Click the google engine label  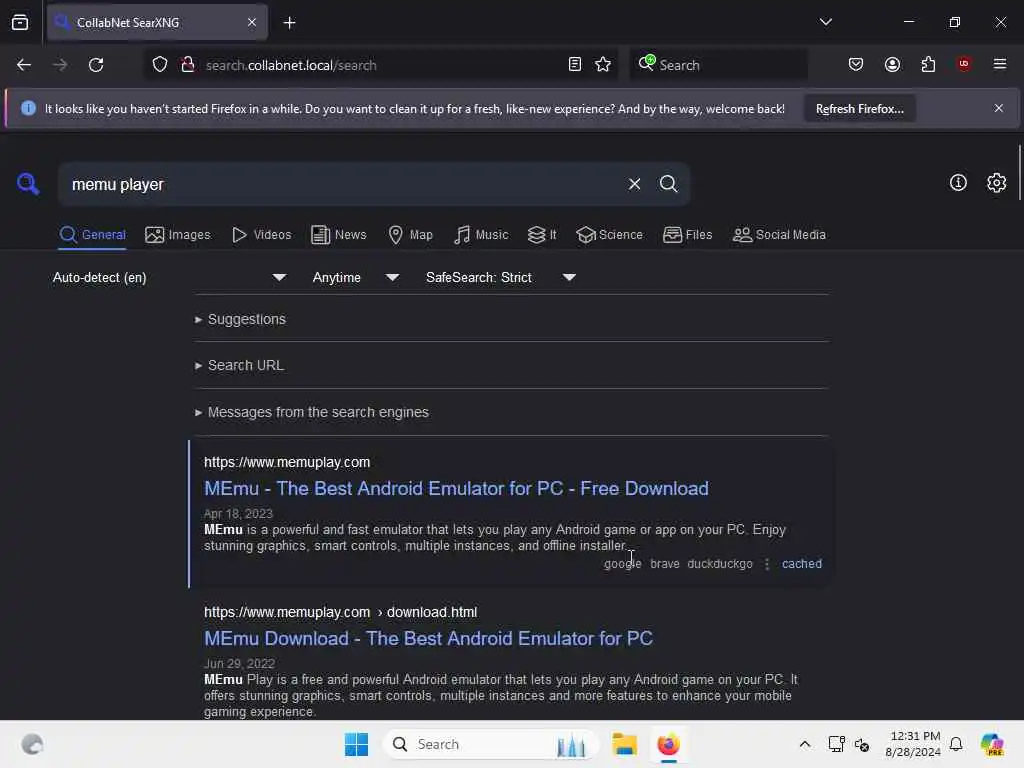tap(622, 564)
